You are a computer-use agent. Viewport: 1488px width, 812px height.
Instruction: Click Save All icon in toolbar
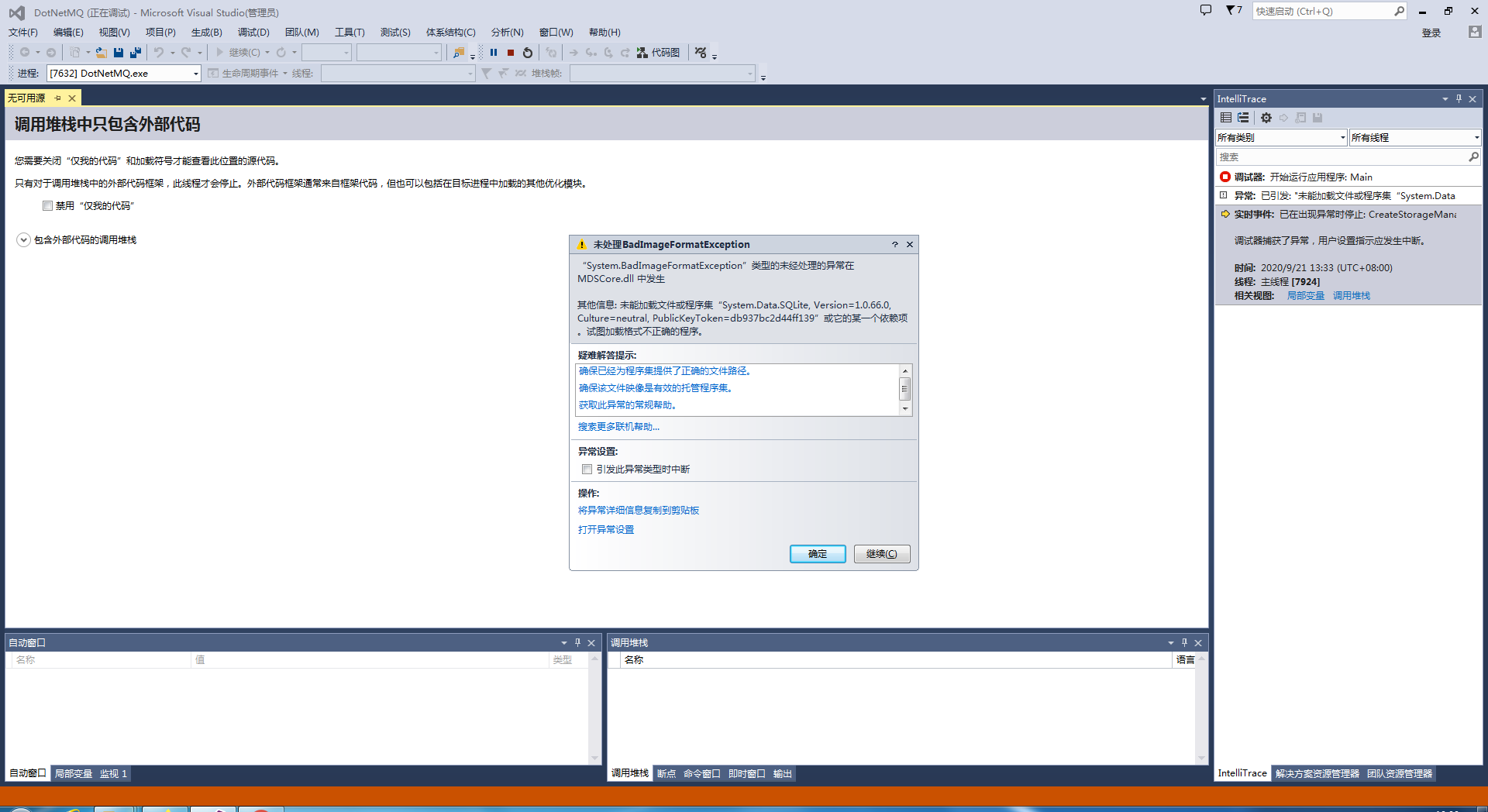click(136, 53)
